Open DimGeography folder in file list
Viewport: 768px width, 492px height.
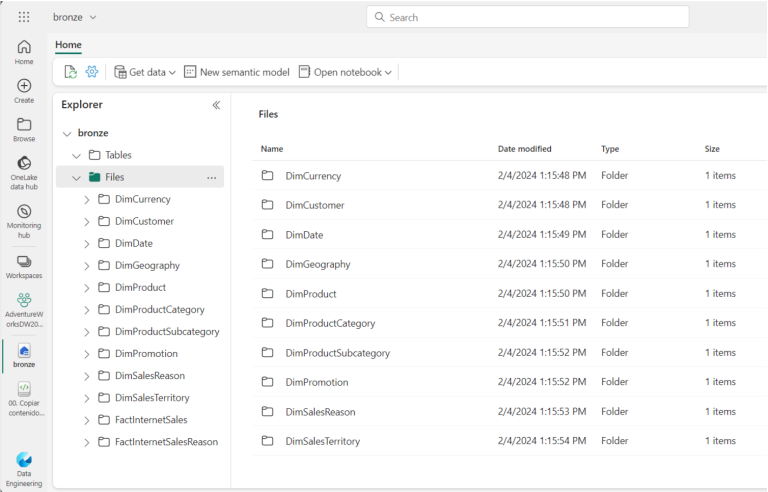click(x=317, y=264)
